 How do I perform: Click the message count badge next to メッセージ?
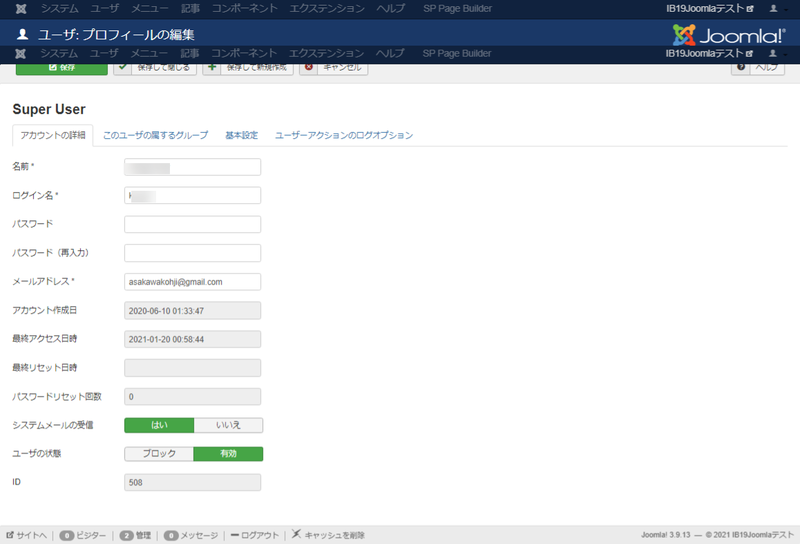coord(171,535)
